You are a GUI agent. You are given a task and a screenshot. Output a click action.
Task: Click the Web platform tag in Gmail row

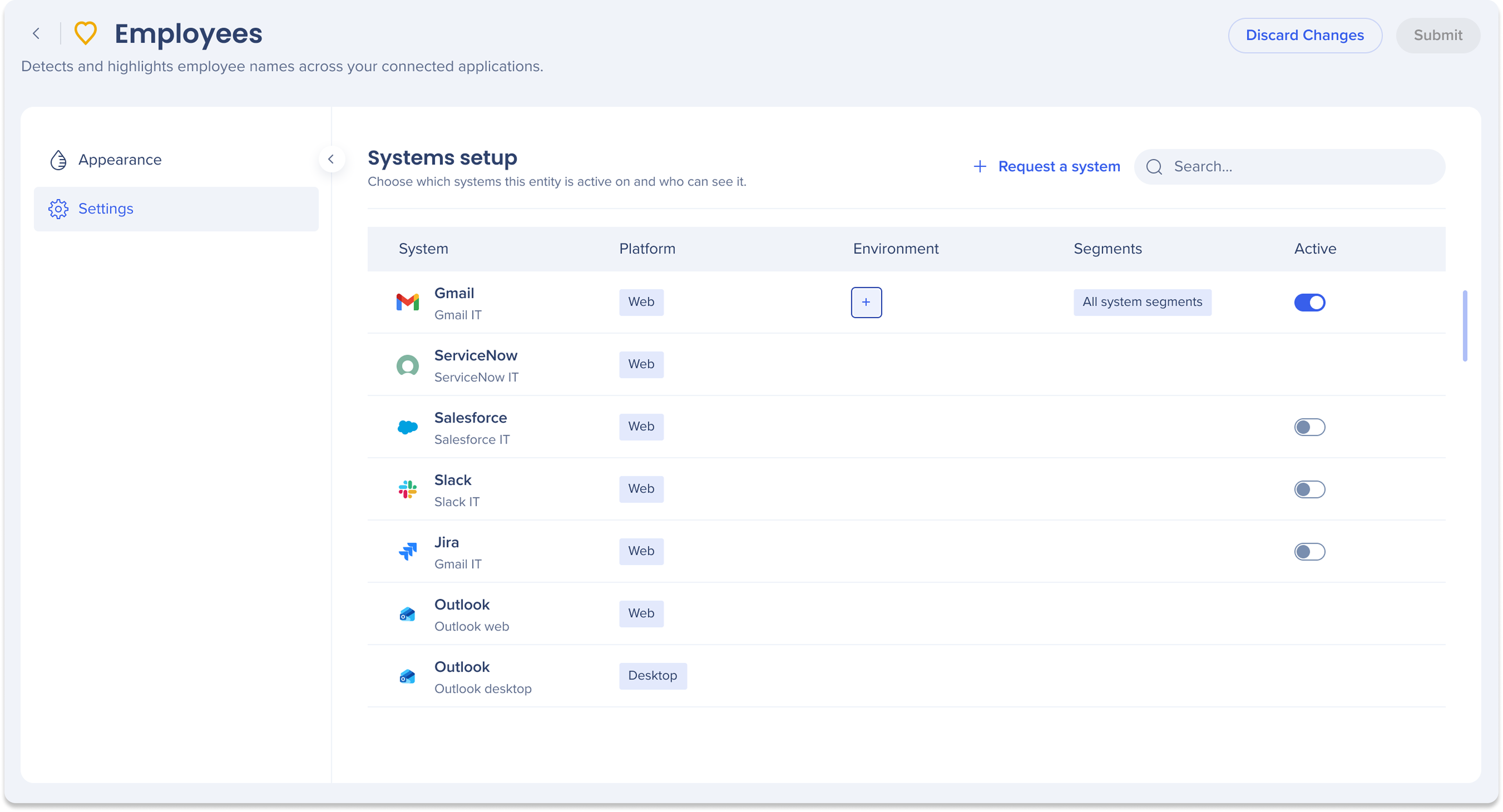click(x=641, y=302)
